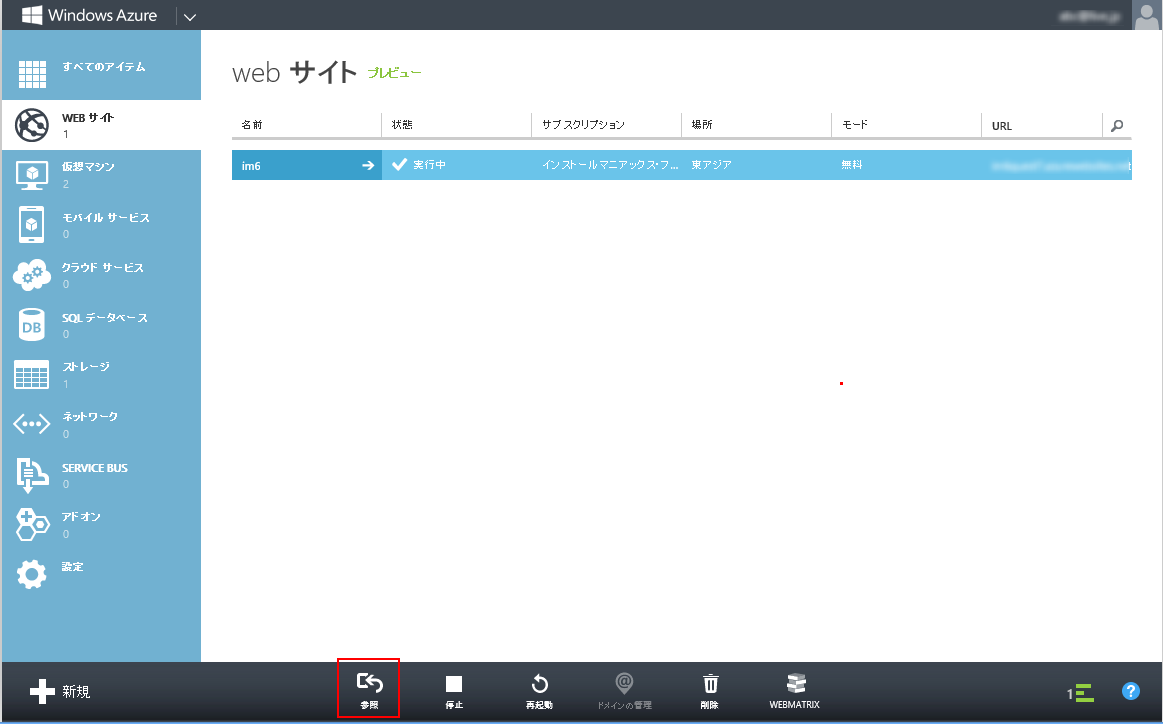This screenshot has height=724, width=1163.
Task: Go to すべてのアイテム menu label
Action: click(x=104, y=67)
